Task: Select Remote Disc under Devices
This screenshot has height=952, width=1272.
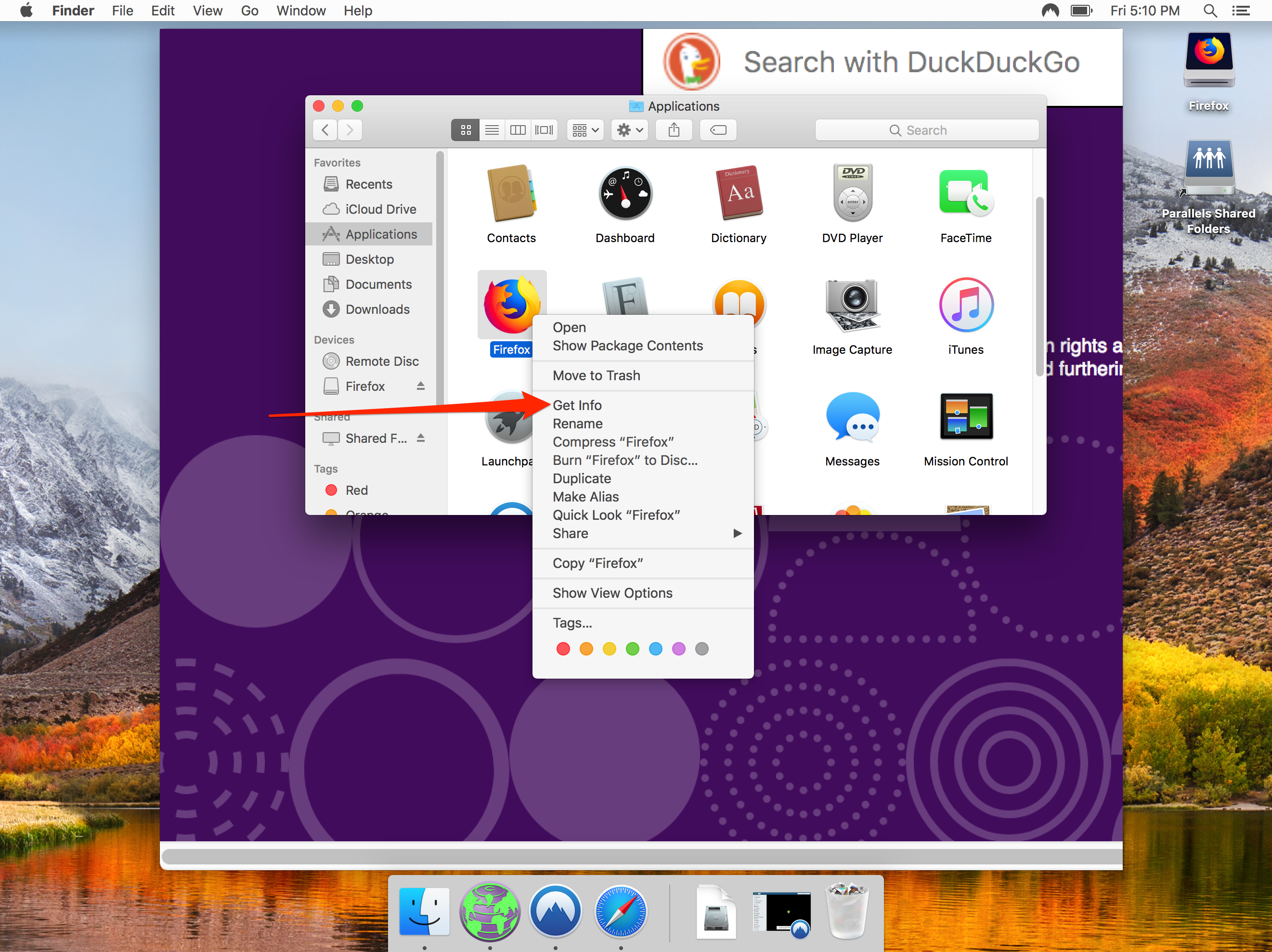Action: [x=369, y=361]
